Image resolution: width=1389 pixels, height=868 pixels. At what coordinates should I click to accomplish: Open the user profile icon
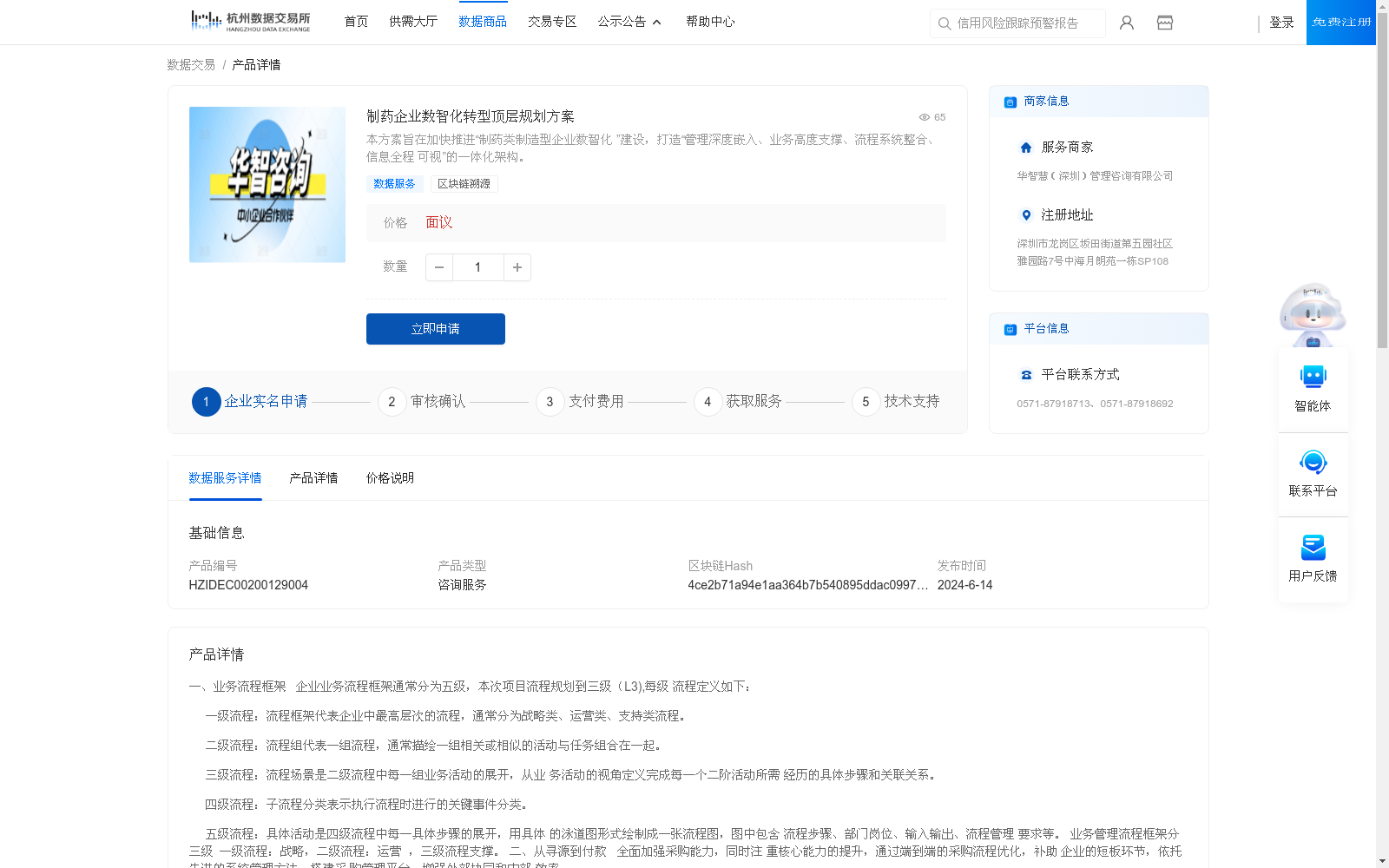[x=1127, y=23]
